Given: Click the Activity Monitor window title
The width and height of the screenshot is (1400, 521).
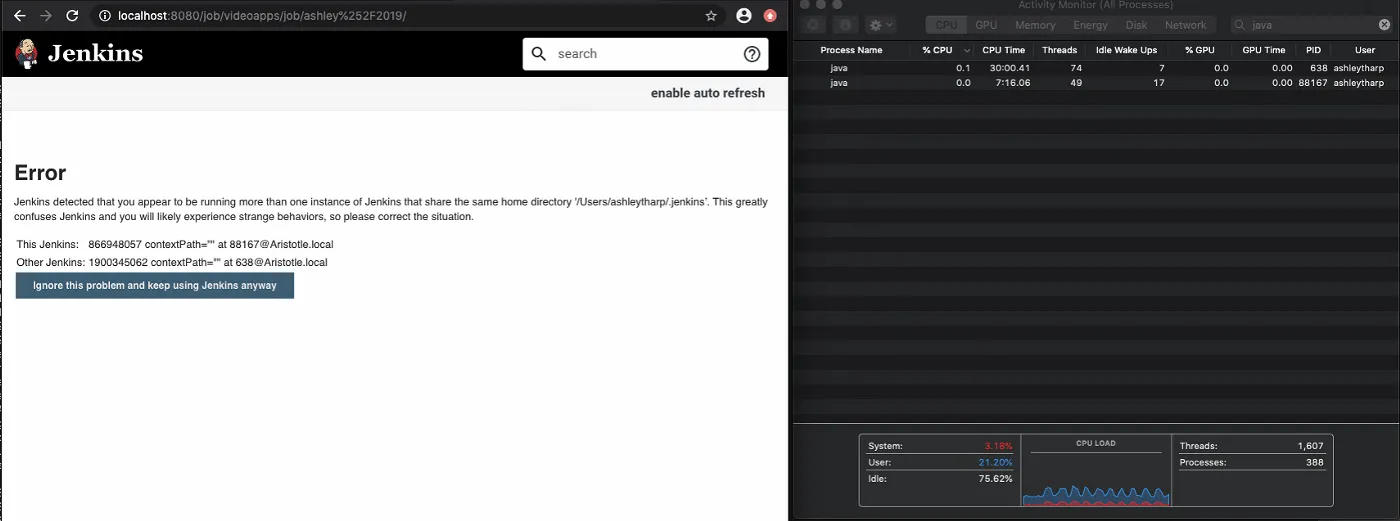Looking at the screenshot, I should pos(1095,5).
